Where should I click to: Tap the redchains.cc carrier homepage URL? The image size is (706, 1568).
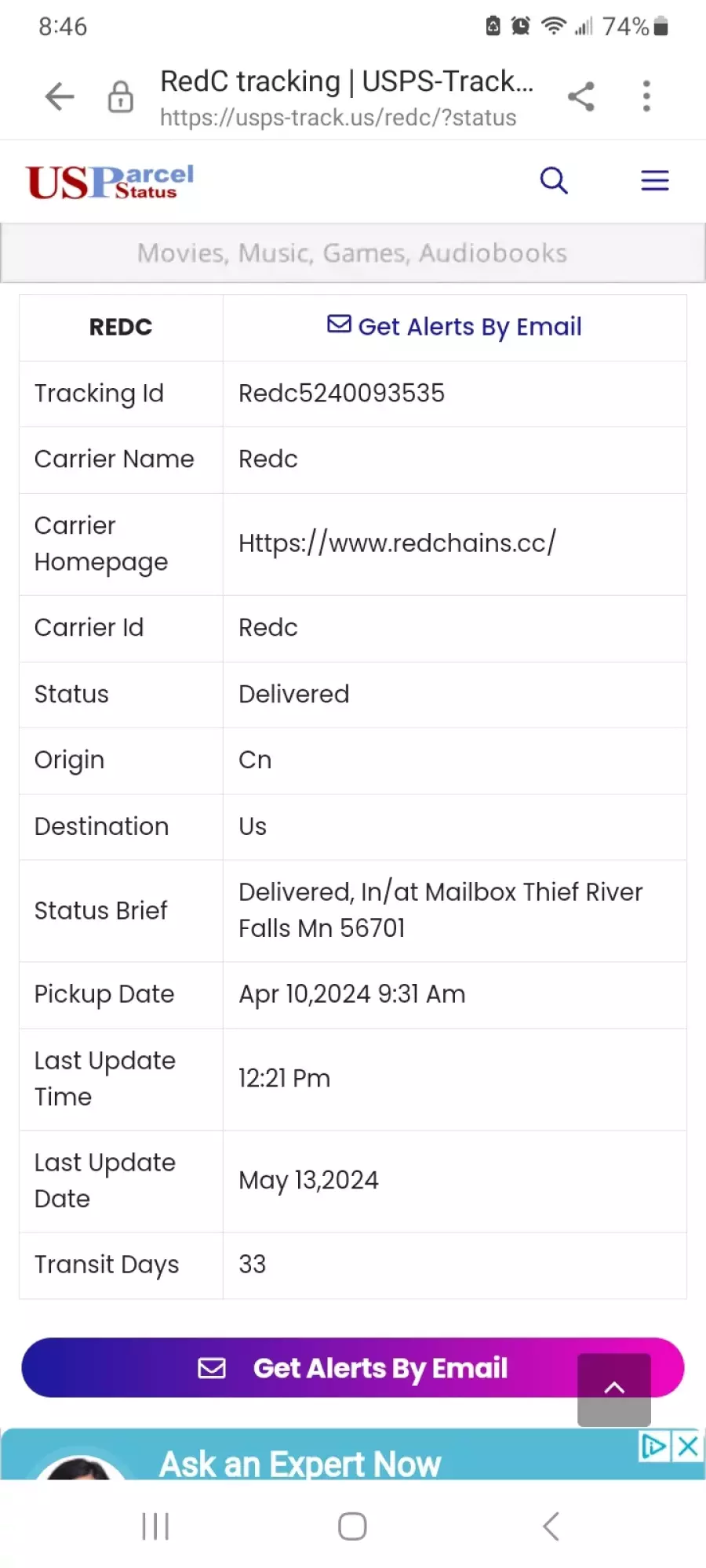pyautogui.click(x=397, y=543)
